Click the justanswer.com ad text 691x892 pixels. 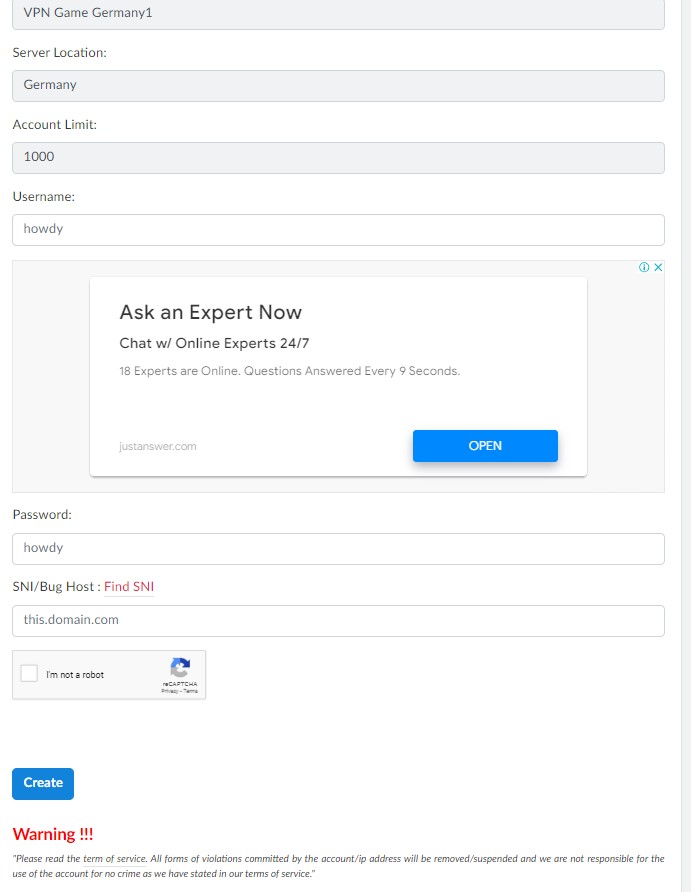point(158,447)
